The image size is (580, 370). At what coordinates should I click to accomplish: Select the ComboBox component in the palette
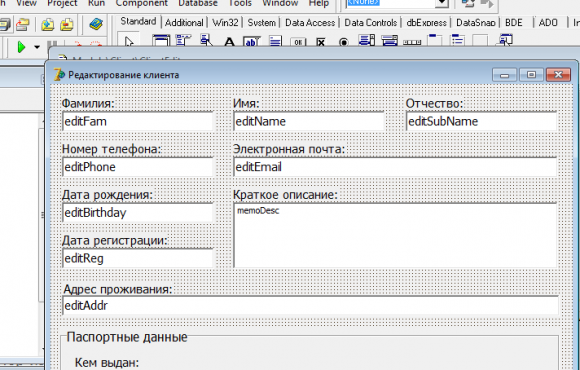tap(390, 40)
